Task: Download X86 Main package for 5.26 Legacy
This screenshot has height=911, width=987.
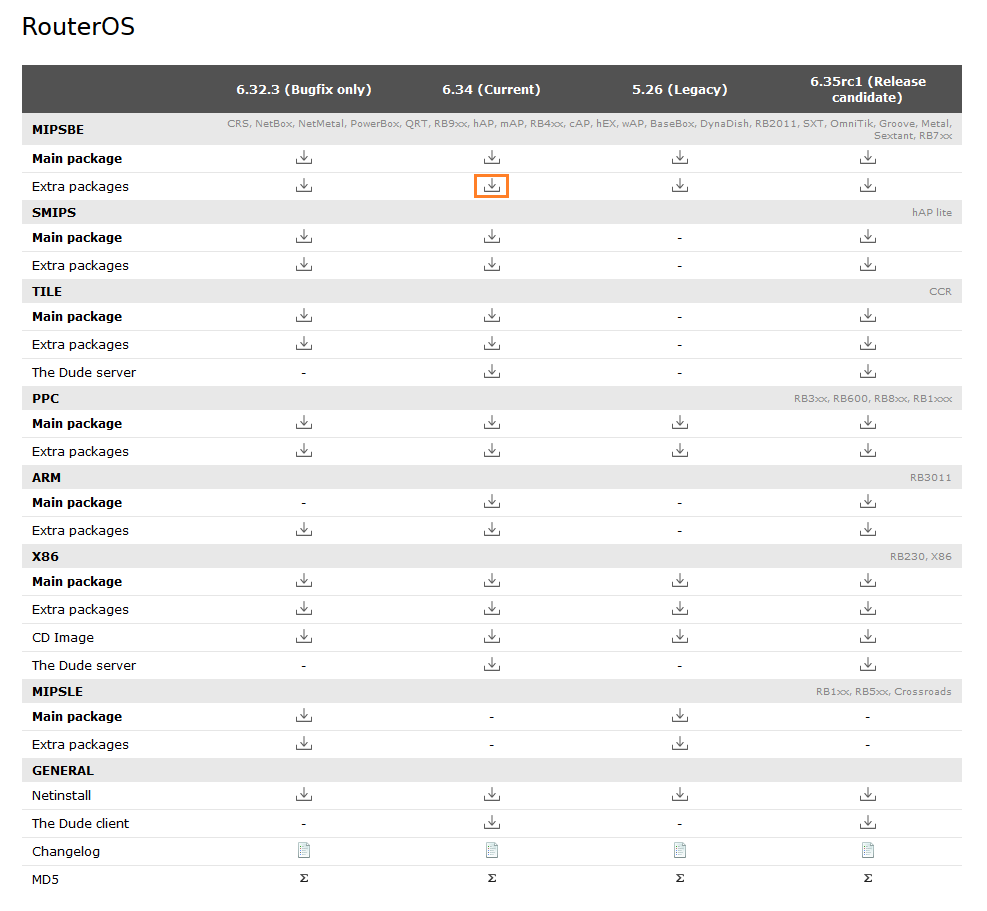Action: [680, 581]
